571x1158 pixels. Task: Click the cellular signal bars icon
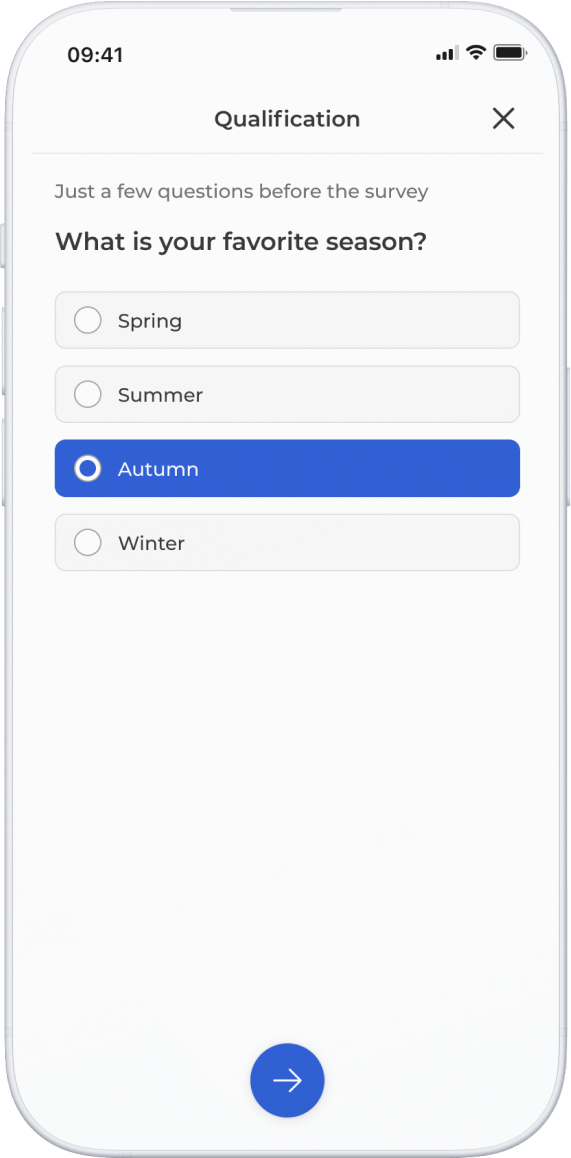pos(448,53)
